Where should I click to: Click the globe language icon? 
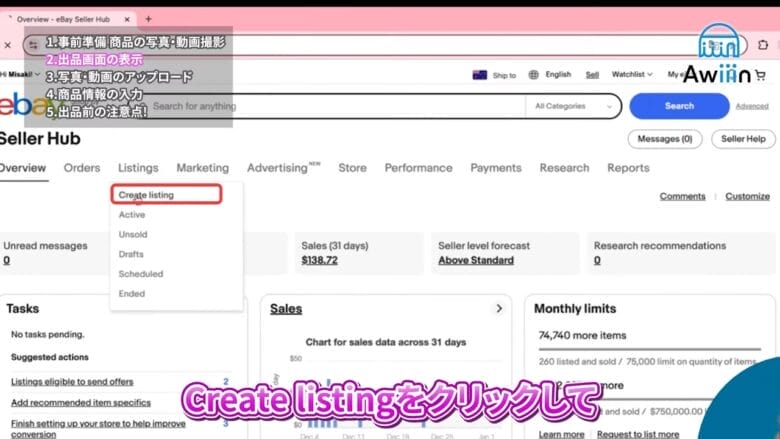tap(533, 75)
